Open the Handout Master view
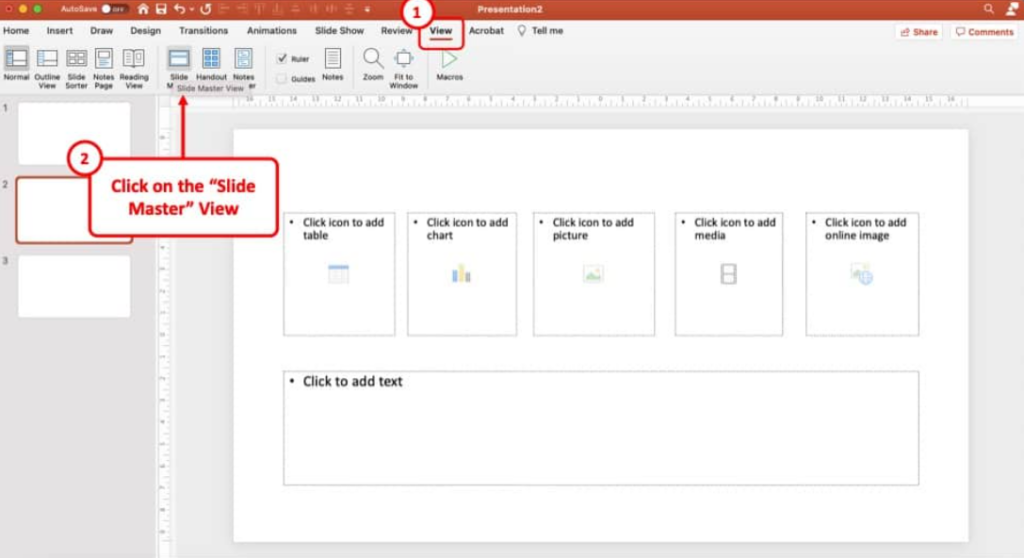This screenshot has height=558, width=1024. (211, 60)
